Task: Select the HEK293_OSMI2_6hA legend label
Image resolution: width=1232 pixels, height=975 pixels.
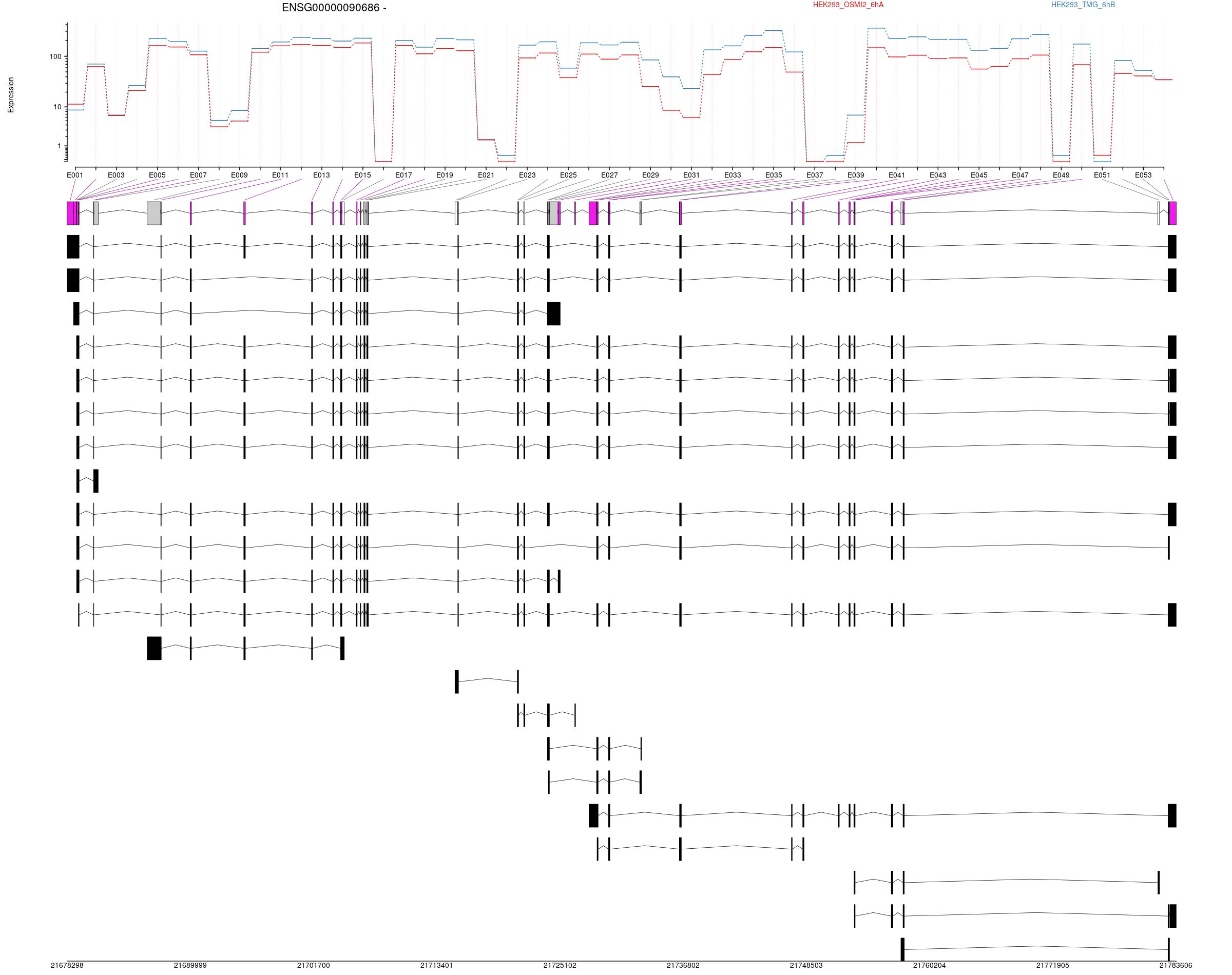Action: tap(848, 5)
